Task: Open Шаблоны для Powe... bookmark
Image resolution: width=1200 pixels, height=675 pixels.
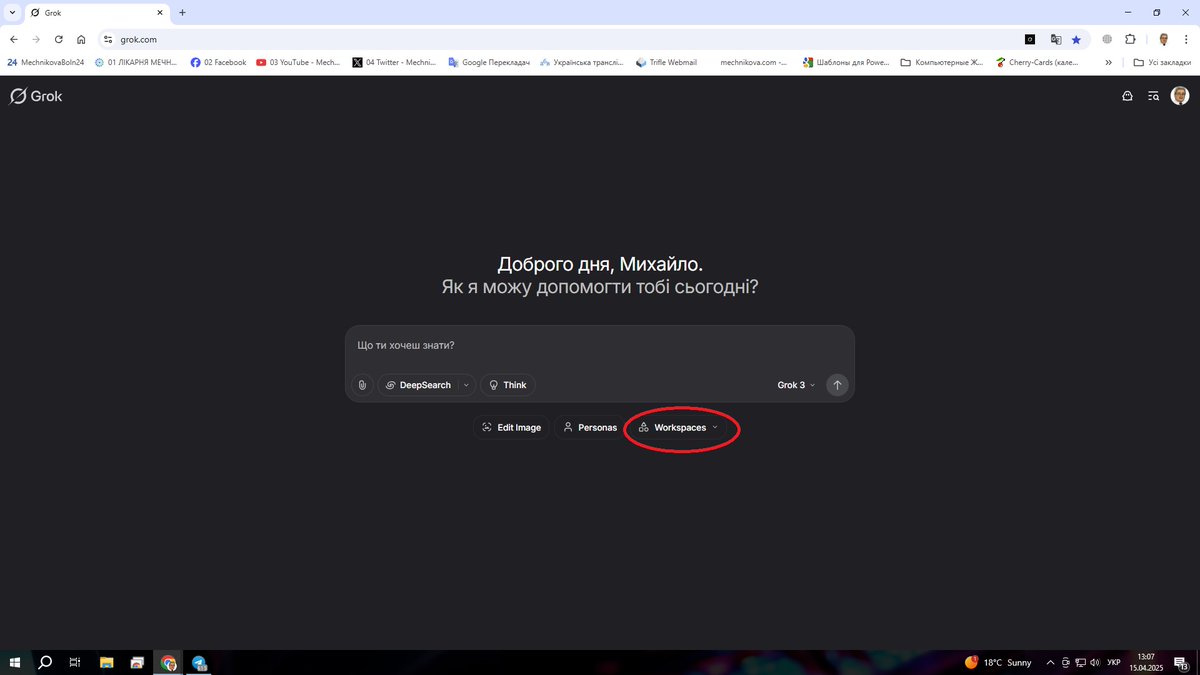Action: 846,62
